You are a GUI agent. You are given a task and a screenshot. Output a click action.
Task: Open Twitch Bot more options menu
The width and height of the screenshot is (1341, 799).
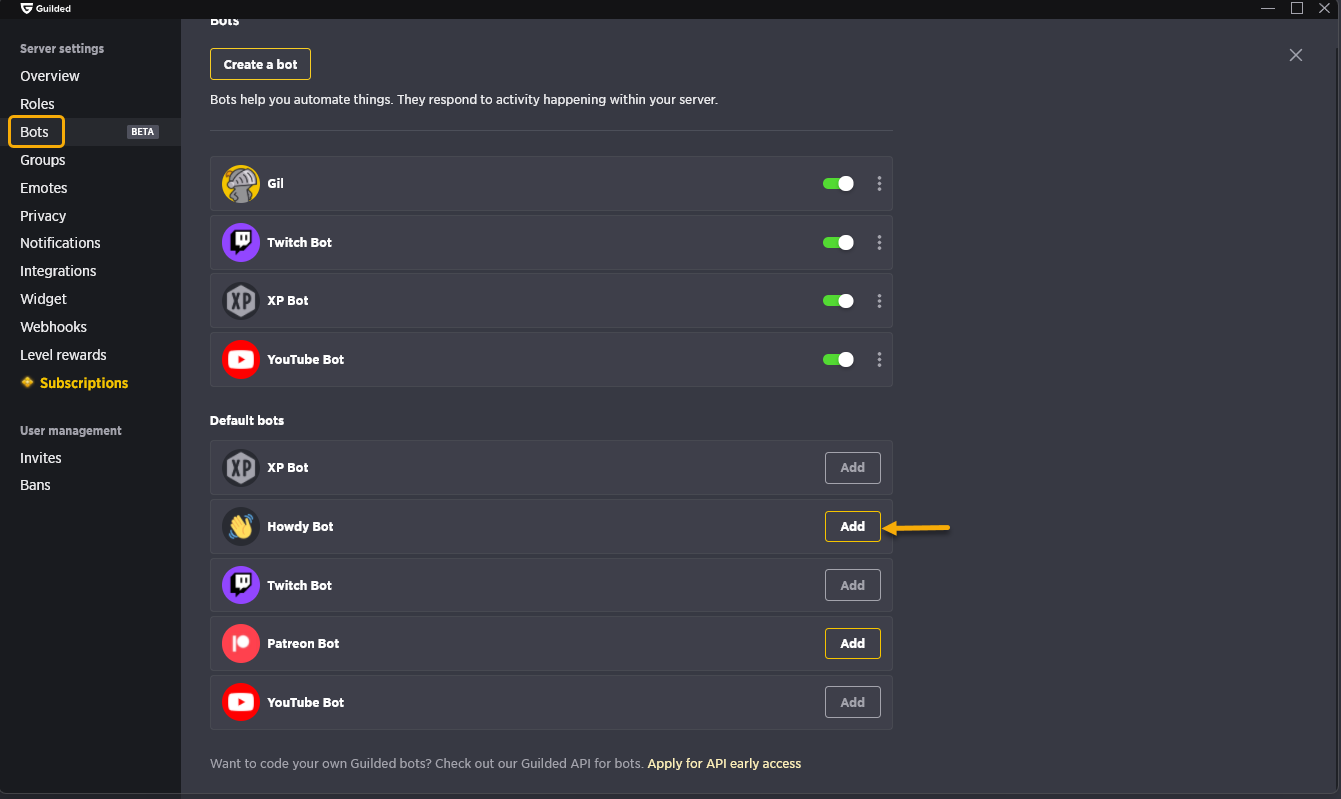point(879,242)
